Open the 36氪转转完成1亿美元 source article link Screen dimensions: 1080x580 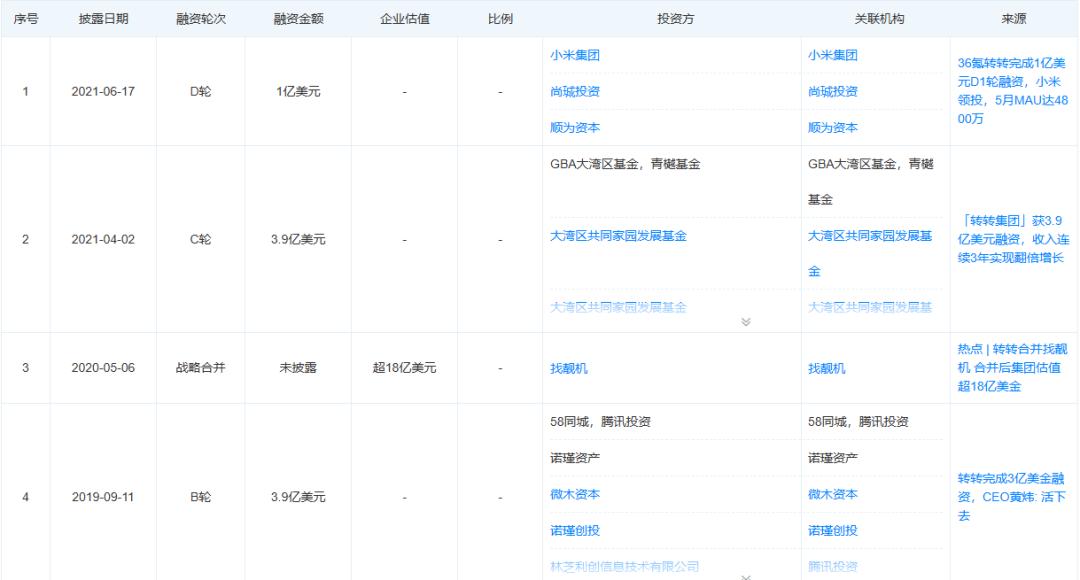click(1012, 91)
